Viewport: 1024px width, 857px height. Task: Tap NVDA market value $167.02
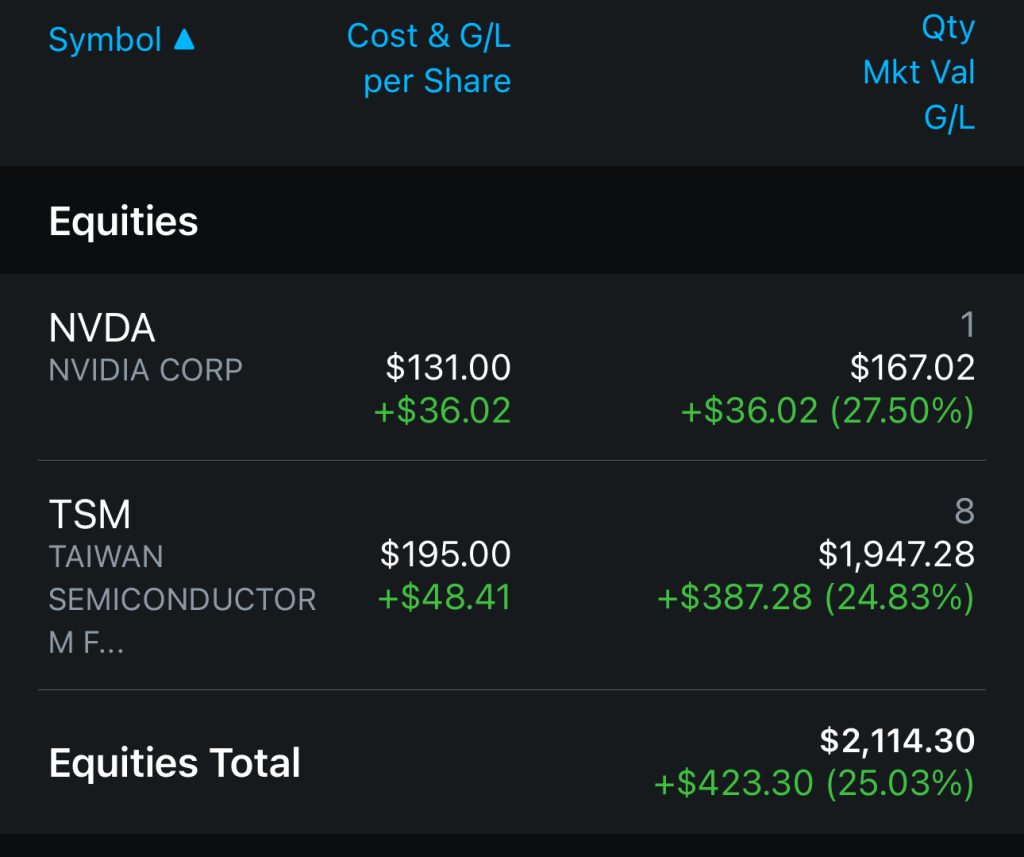(912, 368)
